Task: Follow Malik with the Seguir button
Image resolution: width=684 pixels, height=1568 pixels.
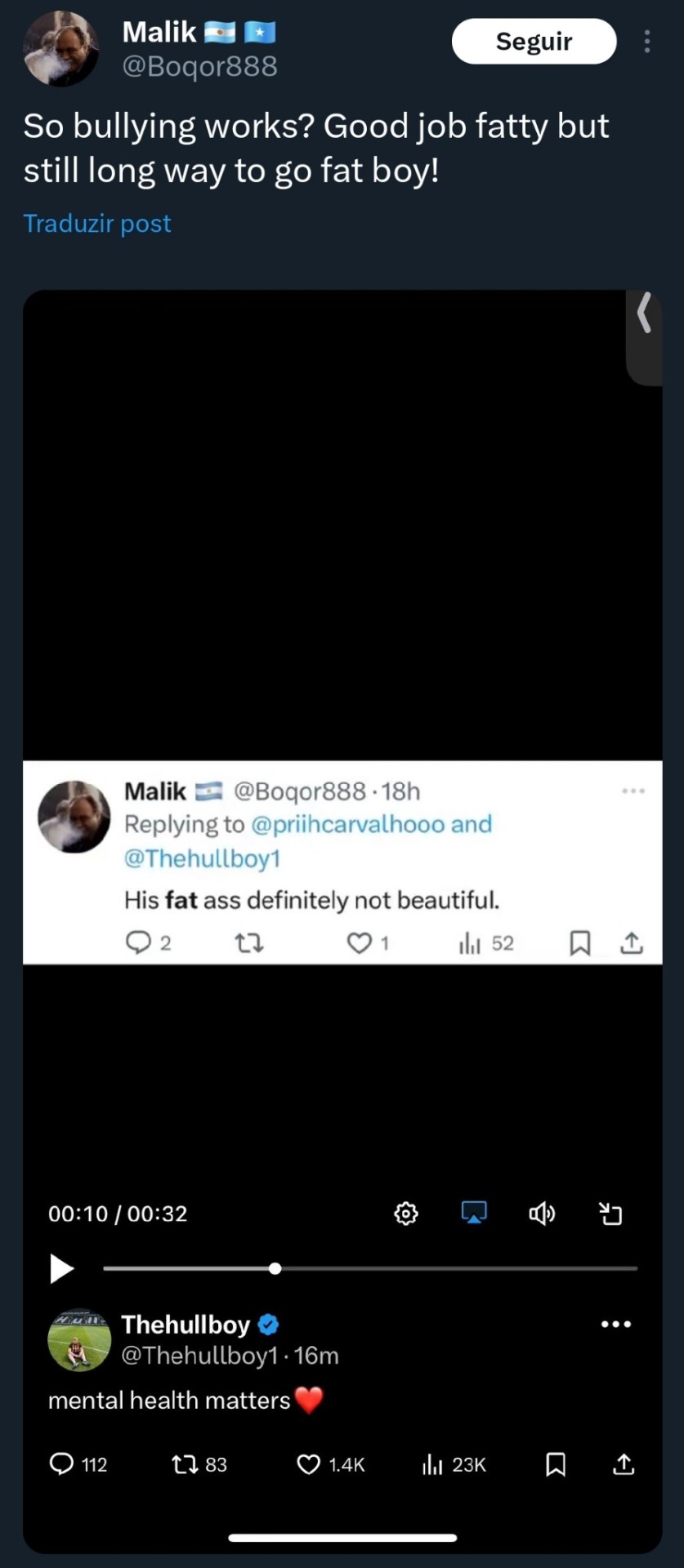Action: pos(534,42)
